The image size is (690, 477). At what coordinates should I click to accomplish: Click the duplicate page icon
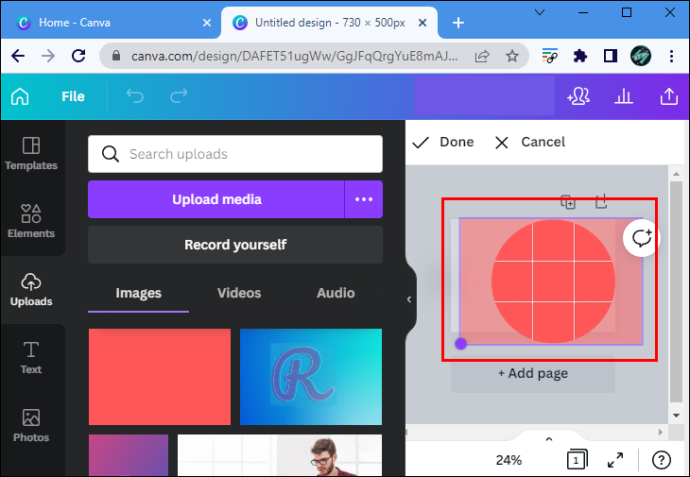tap(568, 202)
